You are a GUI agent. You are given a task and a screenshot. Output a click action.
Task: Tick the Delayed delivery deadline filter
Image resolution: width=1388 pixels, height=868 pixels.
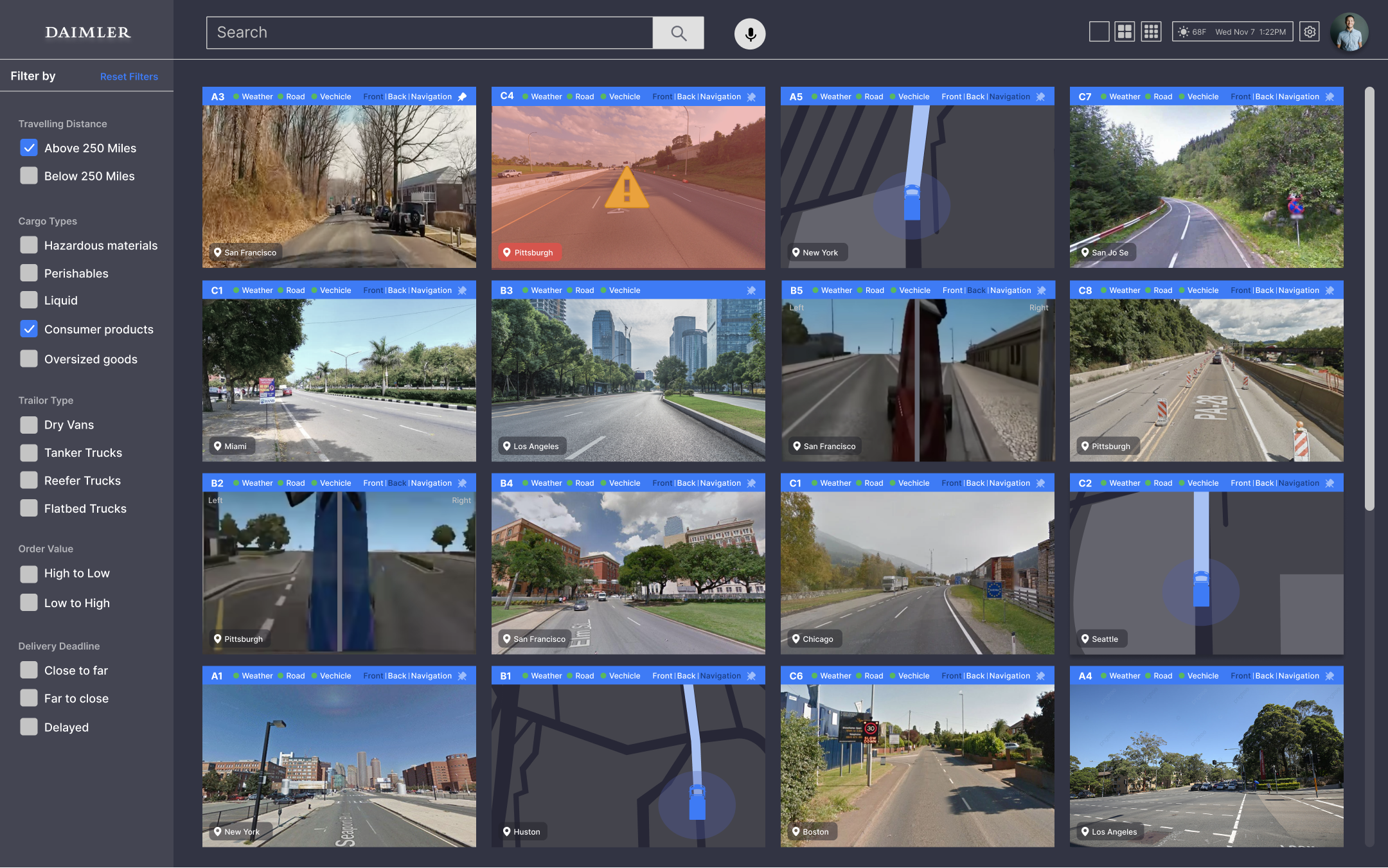point(29,727)
